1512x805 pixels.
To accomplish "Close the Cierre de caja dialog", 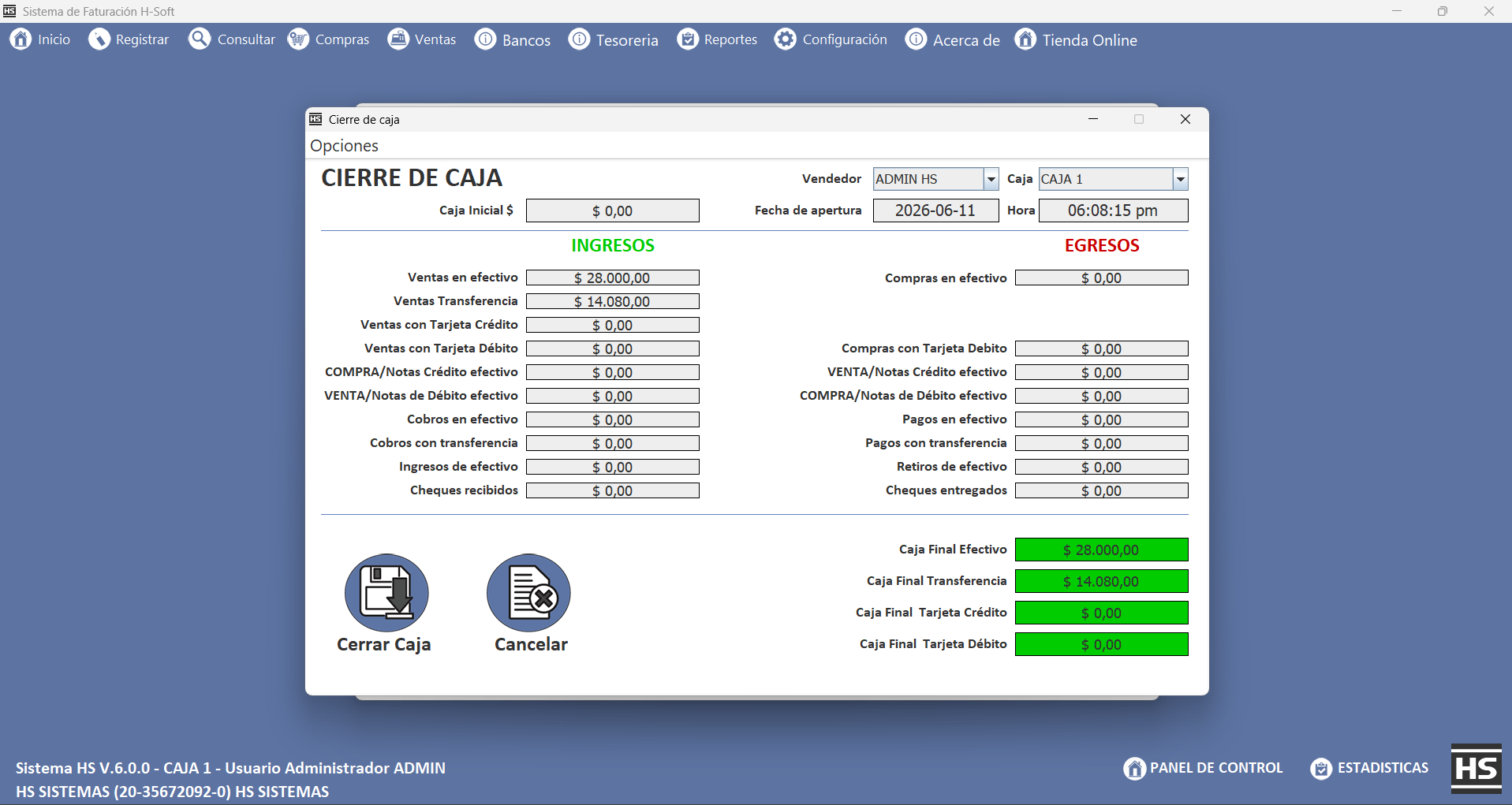I will tap(1185, 119).
